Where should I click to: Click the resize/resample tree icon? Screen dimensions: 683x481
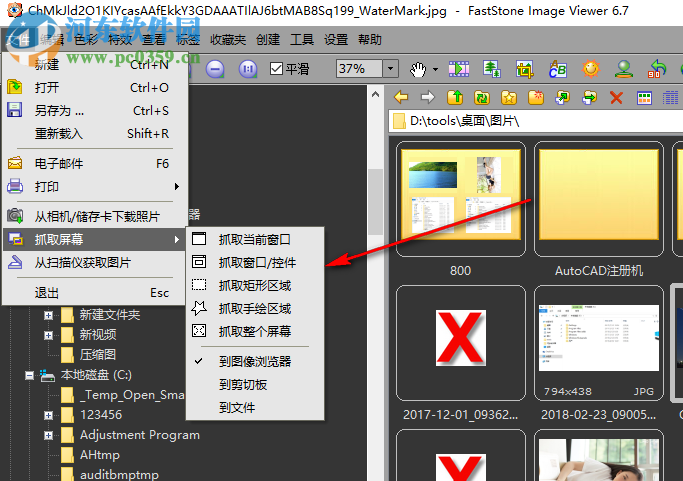492,69
